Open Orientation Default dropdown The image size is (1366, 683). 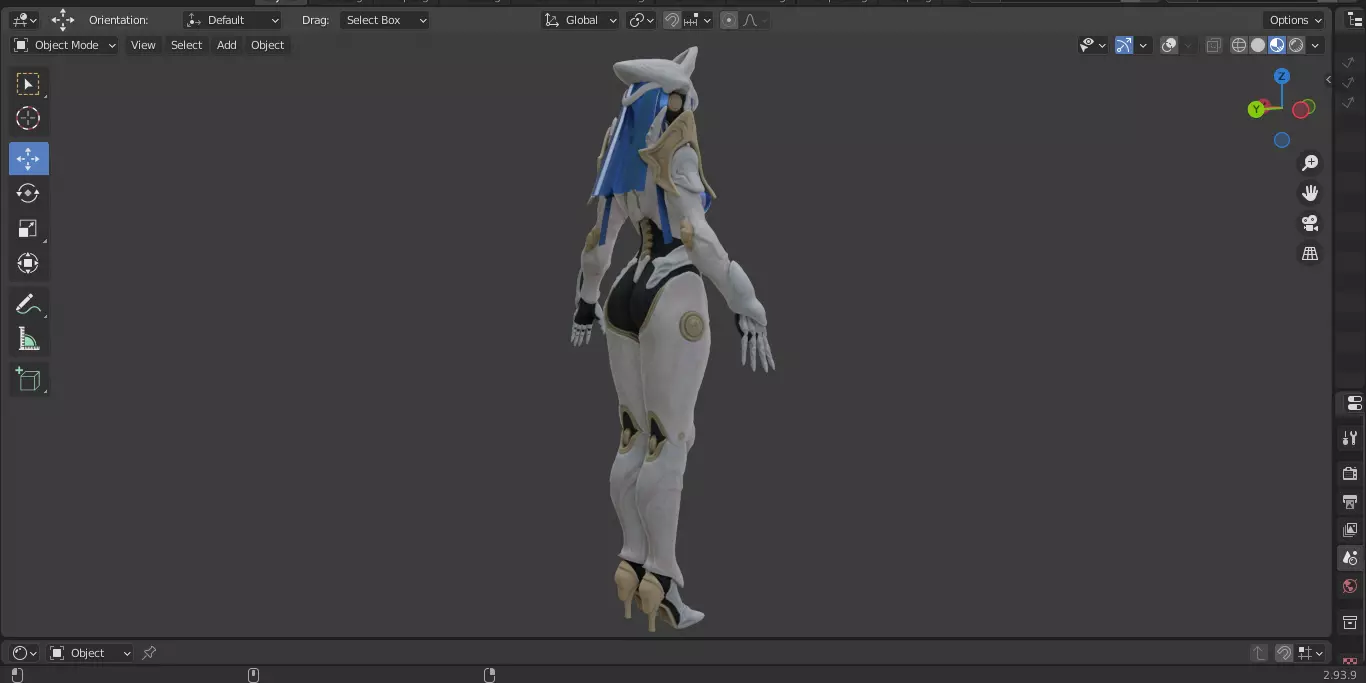233,20
